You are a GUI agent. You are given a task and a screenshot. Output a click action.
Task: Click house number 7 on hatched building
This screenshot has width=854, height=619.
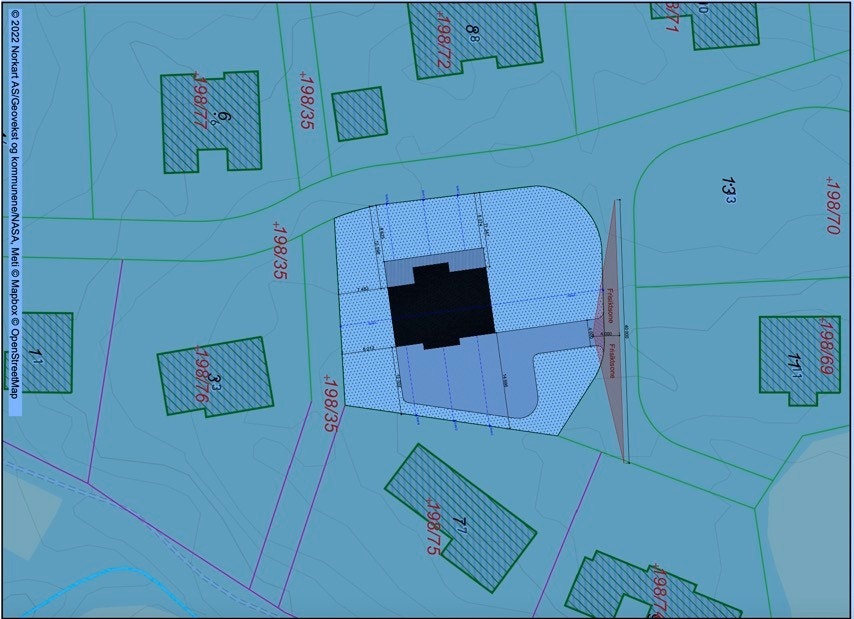pyautogui.click(x=460, y=524)
